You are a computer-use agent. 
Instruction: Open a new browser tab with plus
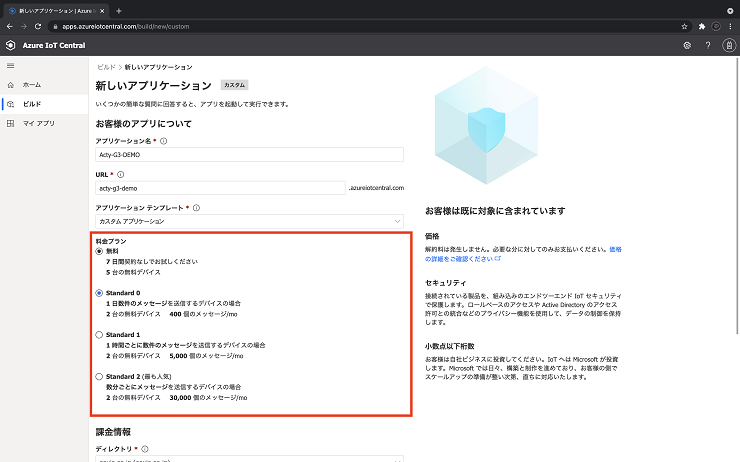coord(119,10)
